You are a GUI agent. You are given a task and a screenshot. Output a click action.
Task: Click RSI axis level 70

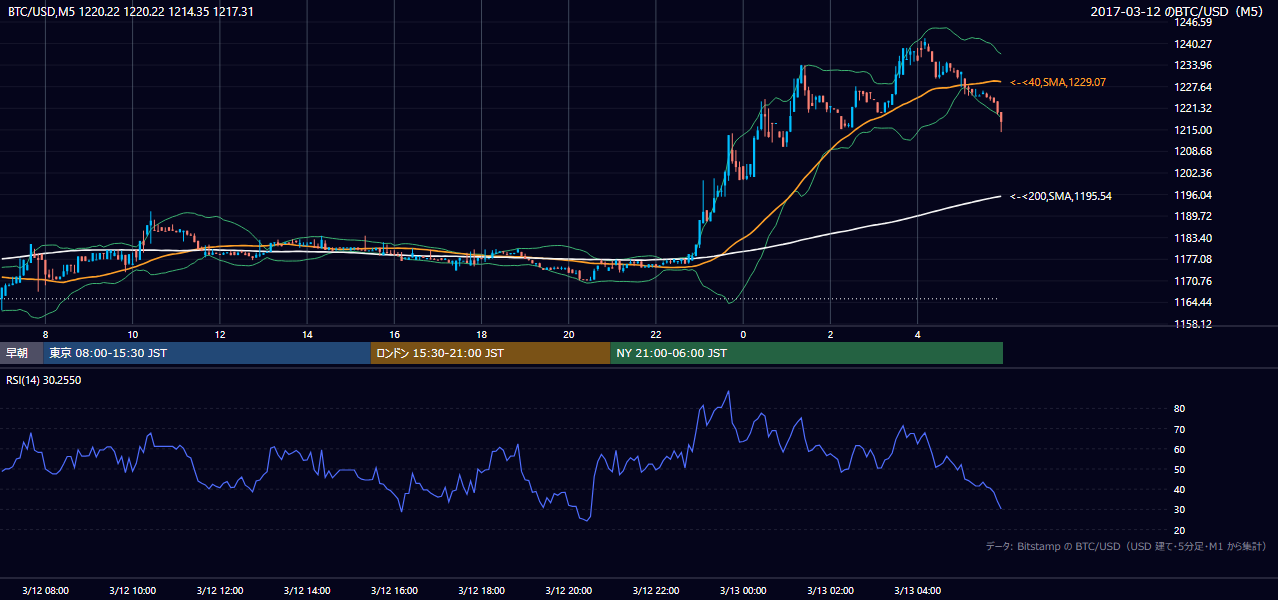(1180, 429)
